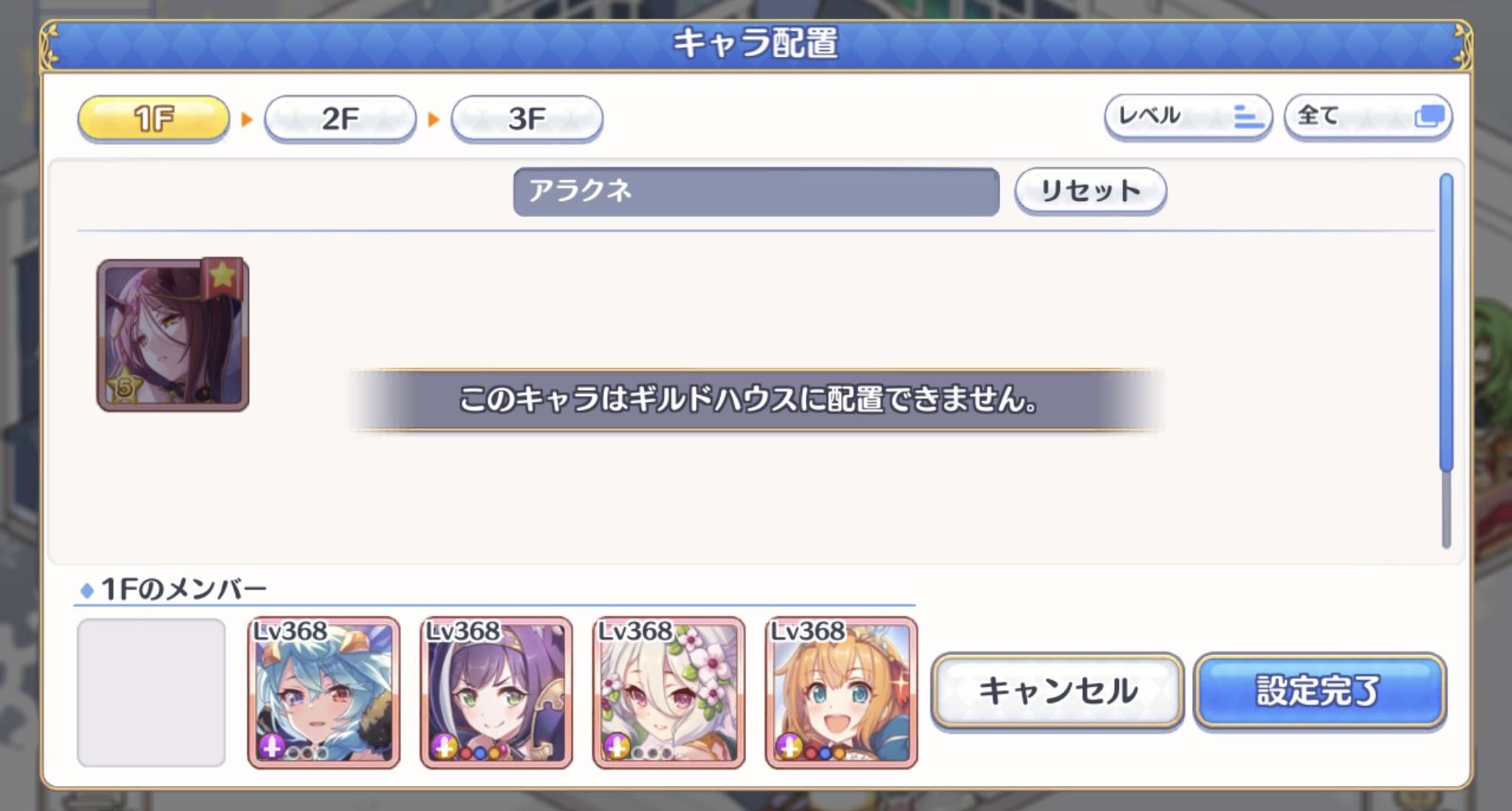The height and width of the screenshot is (811, 1512).
Task: Click the filter stack icon beside 全て
Action: click(x=1429, y=116)
